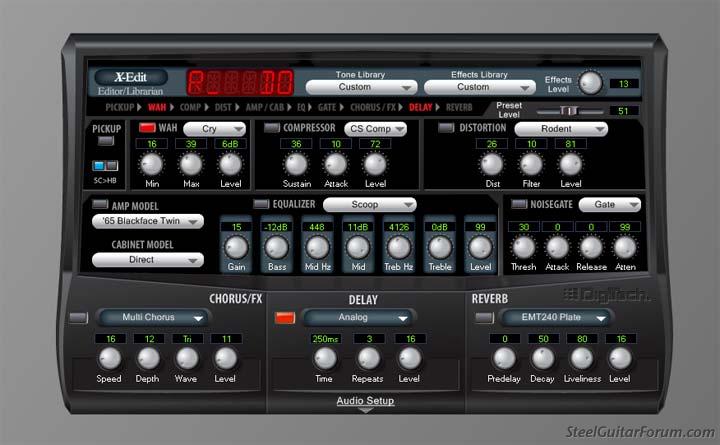Click the Noisegate Thresh knob
The image size is (720, 445).
[x=523, y=248]
